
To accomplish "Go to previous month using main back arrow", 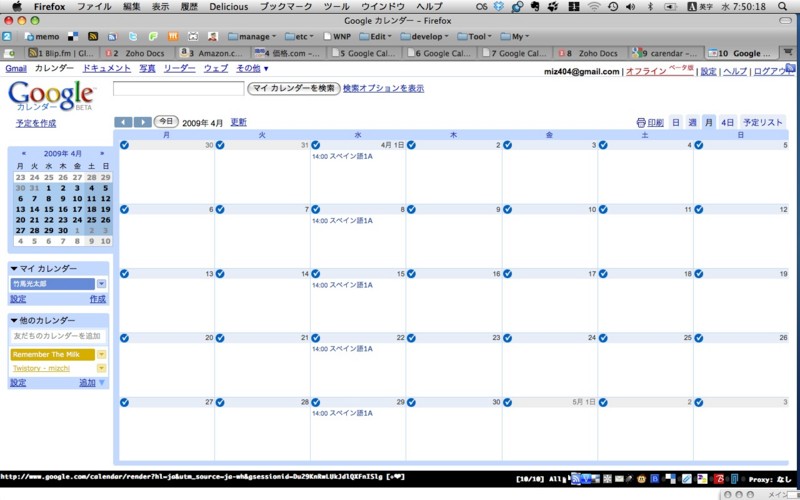I will click(123, 122).
